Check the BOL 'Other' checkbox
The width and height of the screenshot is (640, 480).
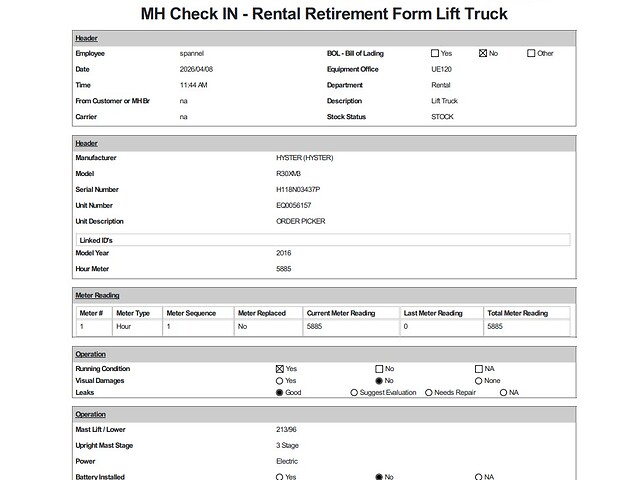click(x=531, y=53)
